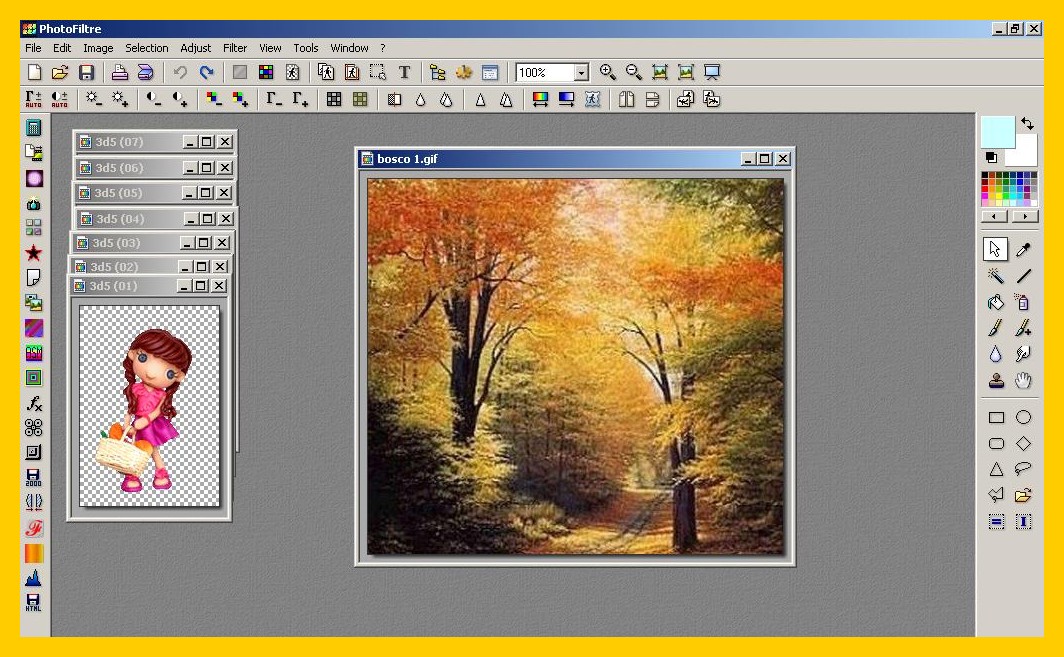The width and height of the screenshot is (1064, 657).
Task: Select the Magic Wand tool
Action: click(x=996, y=276)
